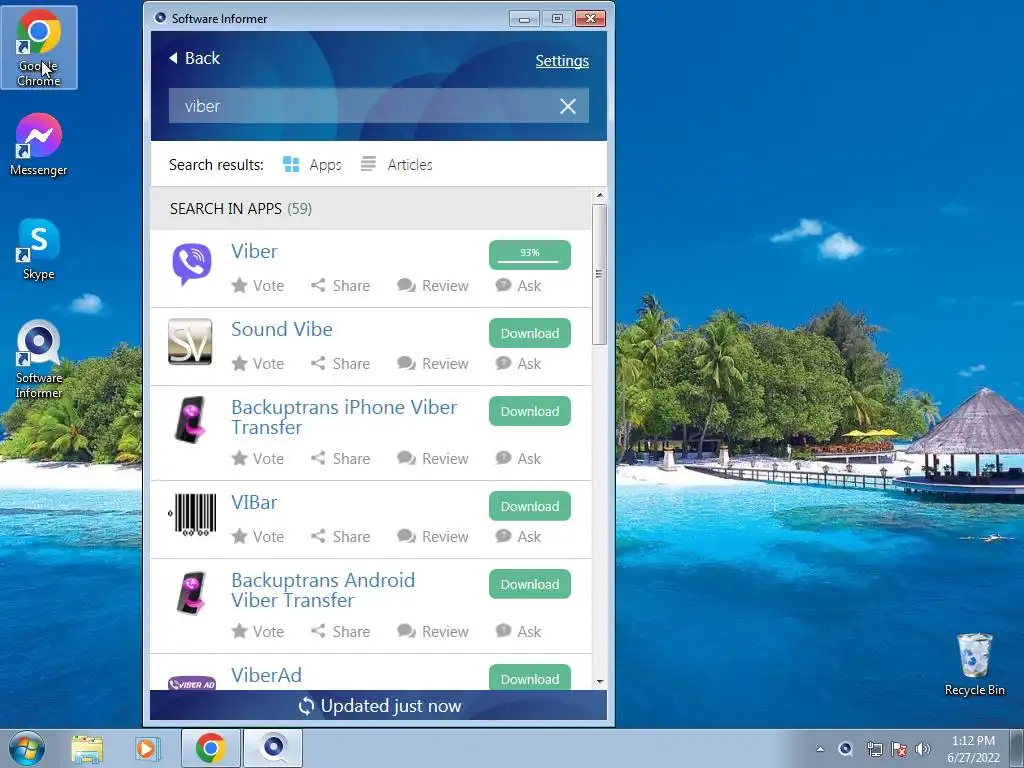The image size is (1024, 768).
Task: Open Windows Media Player taskbar icon
Action: (148, 749)
